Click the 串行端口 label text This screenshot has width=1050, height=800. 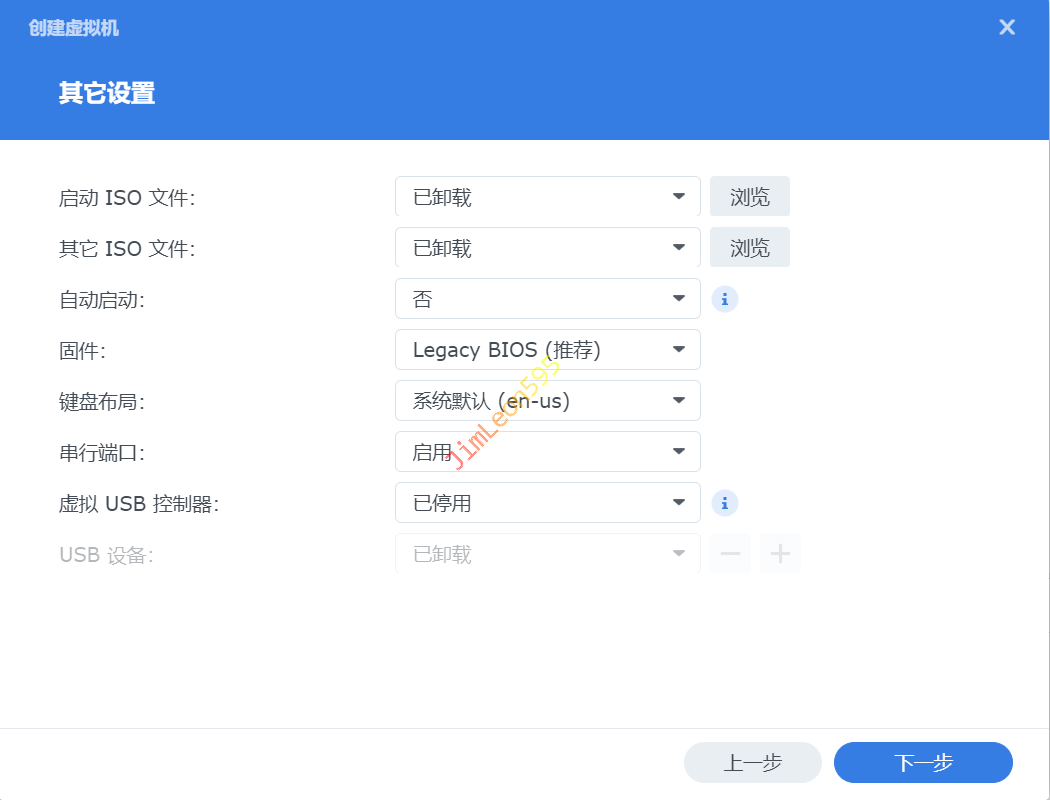click(x=102, y=452)
